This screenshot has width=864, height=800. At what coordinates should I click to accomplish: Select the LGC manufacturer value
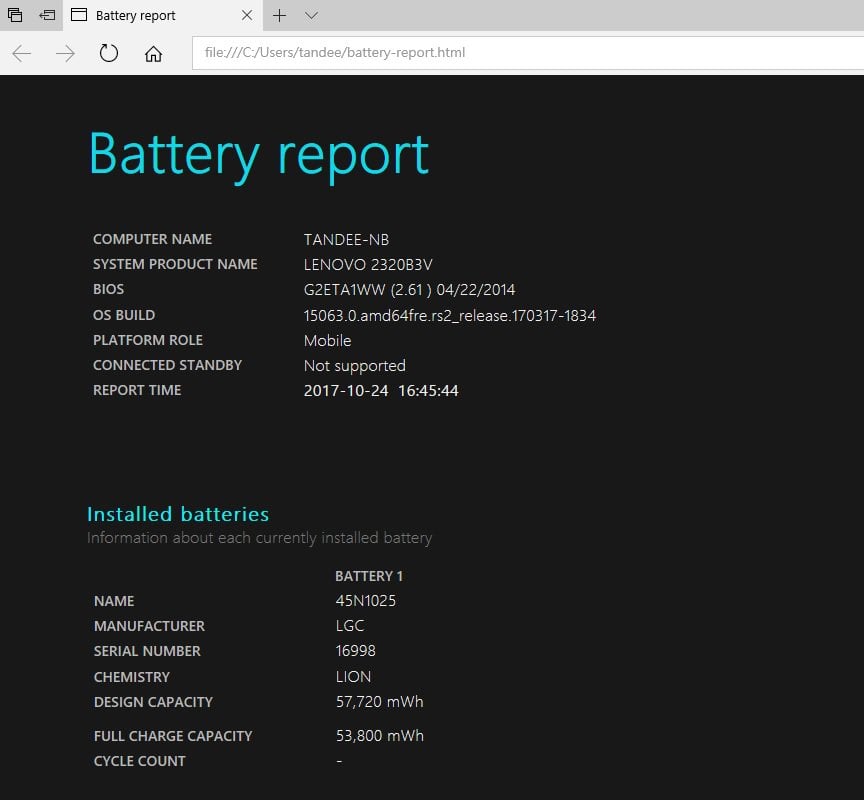tap(349, 626)
